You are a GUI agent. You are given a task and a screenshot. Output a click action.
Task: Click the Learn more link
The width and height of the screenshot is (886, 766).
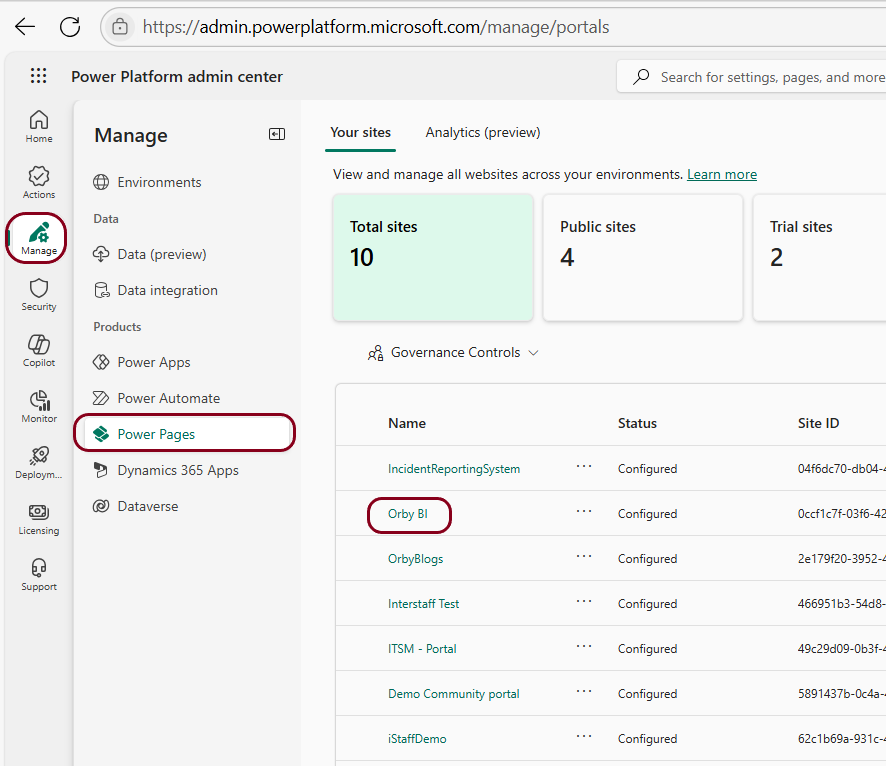tap(722, 175)
